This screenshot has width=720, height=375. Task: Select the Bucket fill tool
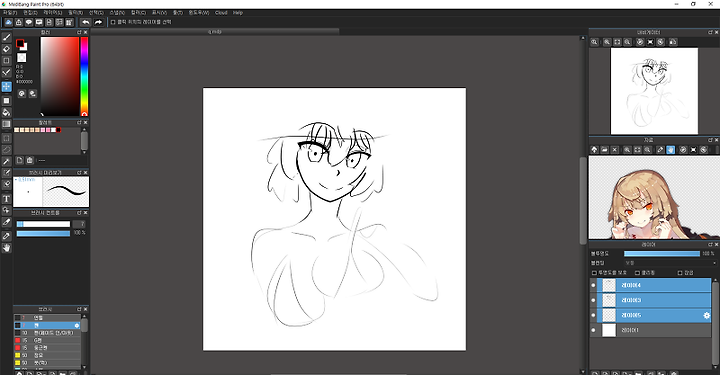(6, 112)
